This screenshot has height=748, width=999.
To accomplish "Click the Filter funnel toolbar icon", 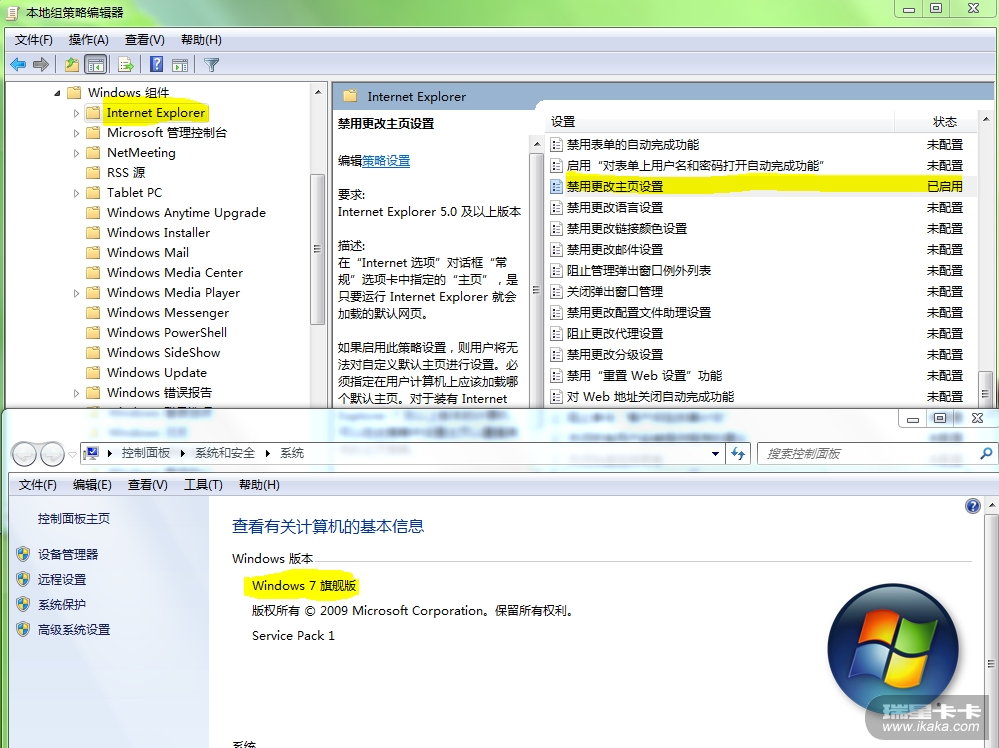I will pyautogui.click(x=212, y=64).
